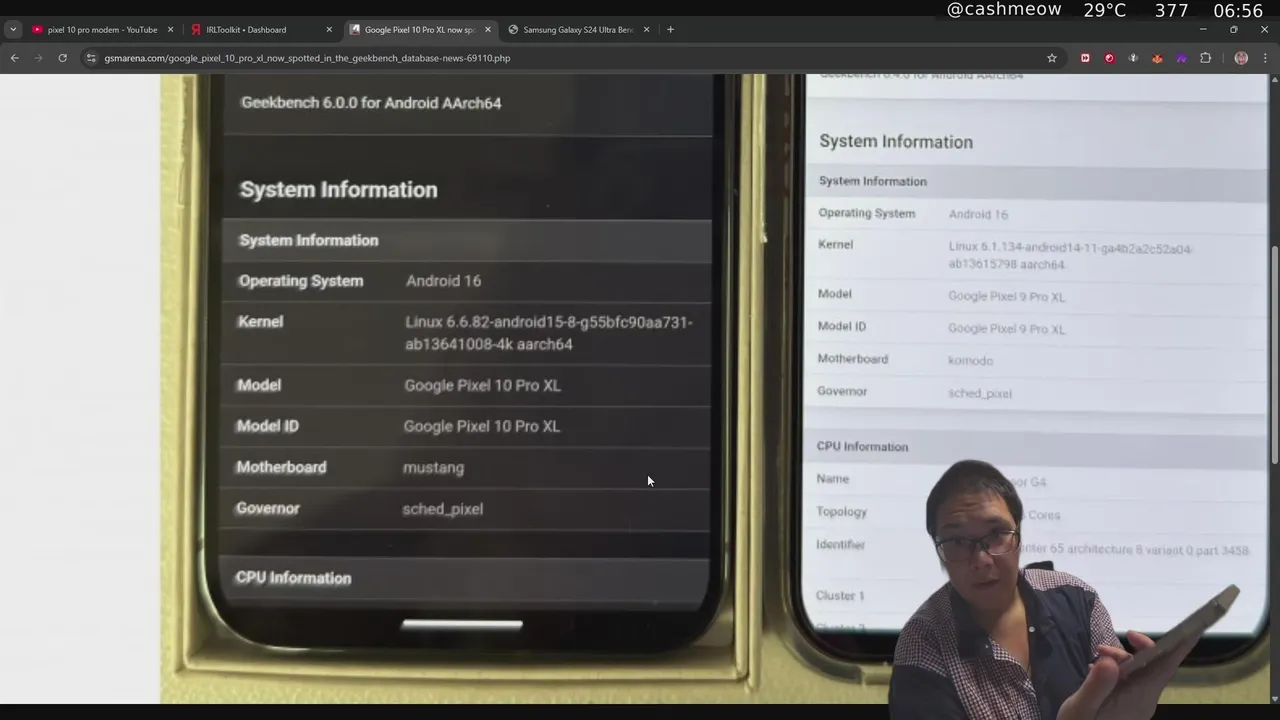Click 'Google Pixel 9 Pro XL' Model value

coord(1006,296)
